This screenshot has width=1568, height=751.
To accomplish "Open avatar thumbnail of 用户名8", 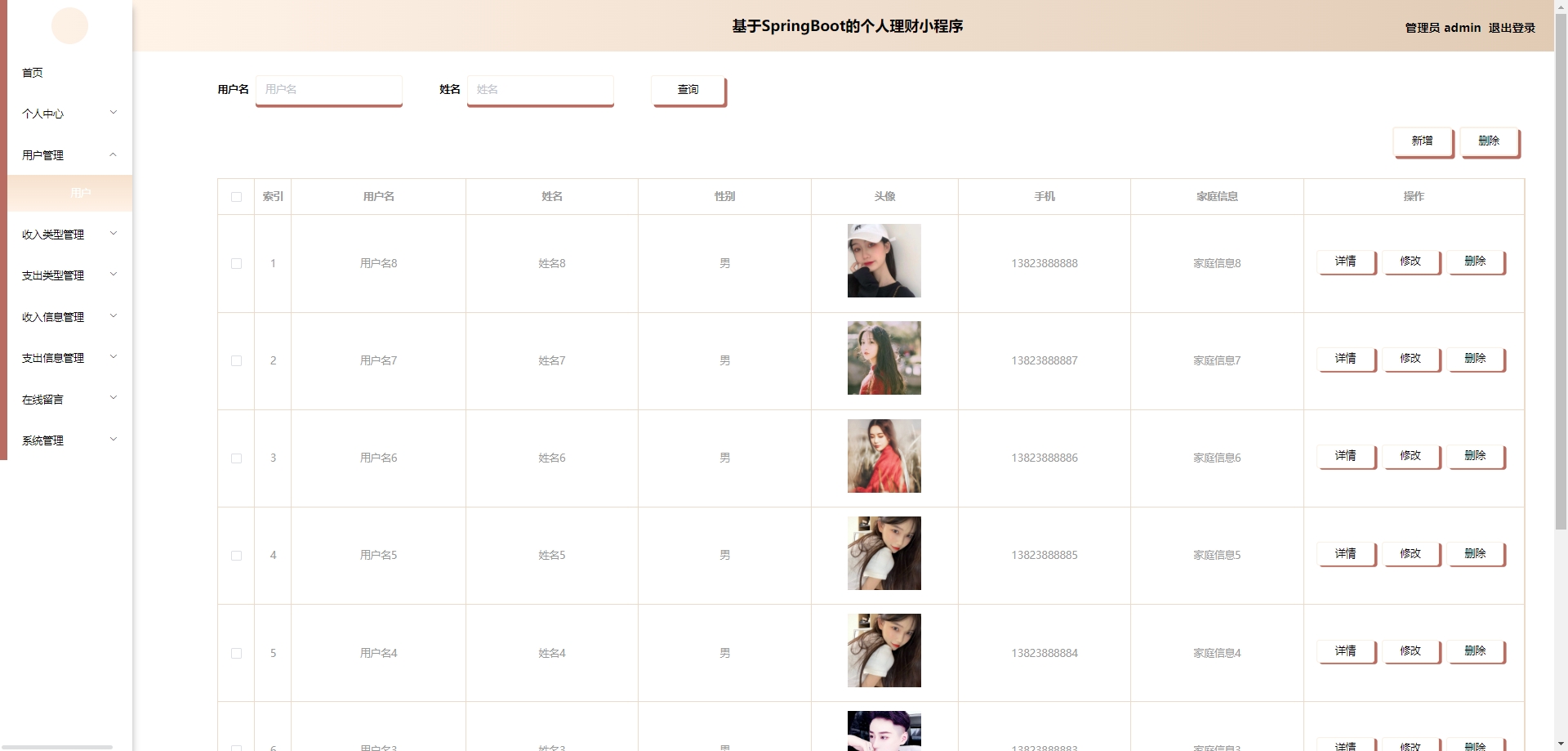I will point(884,261).
